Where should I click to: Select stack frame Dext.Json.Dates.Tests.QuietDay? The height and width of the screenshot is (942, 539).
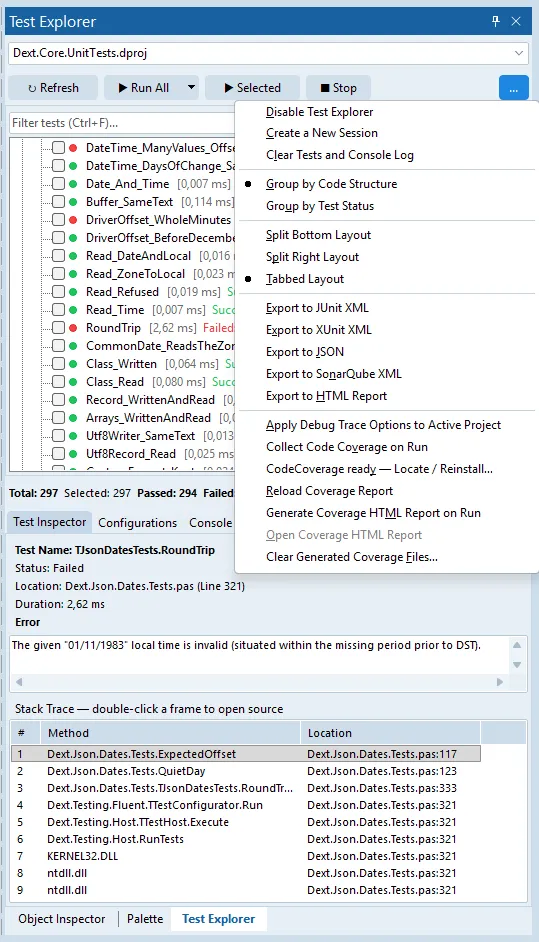[246, 771]
